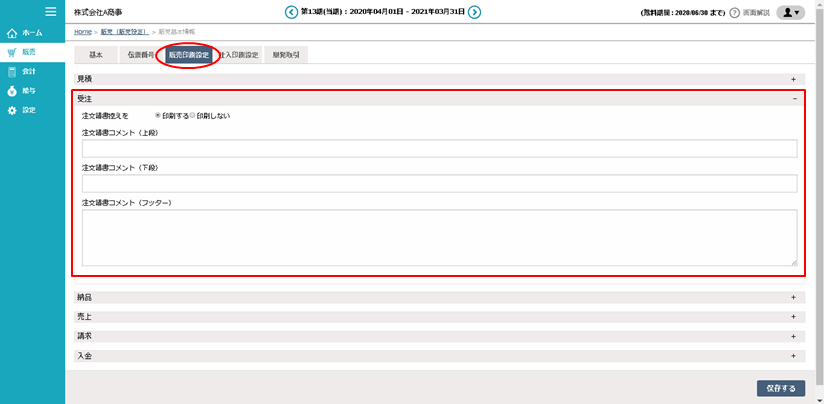
Task: Collapse the 受注 section
Action: (794, 99)
